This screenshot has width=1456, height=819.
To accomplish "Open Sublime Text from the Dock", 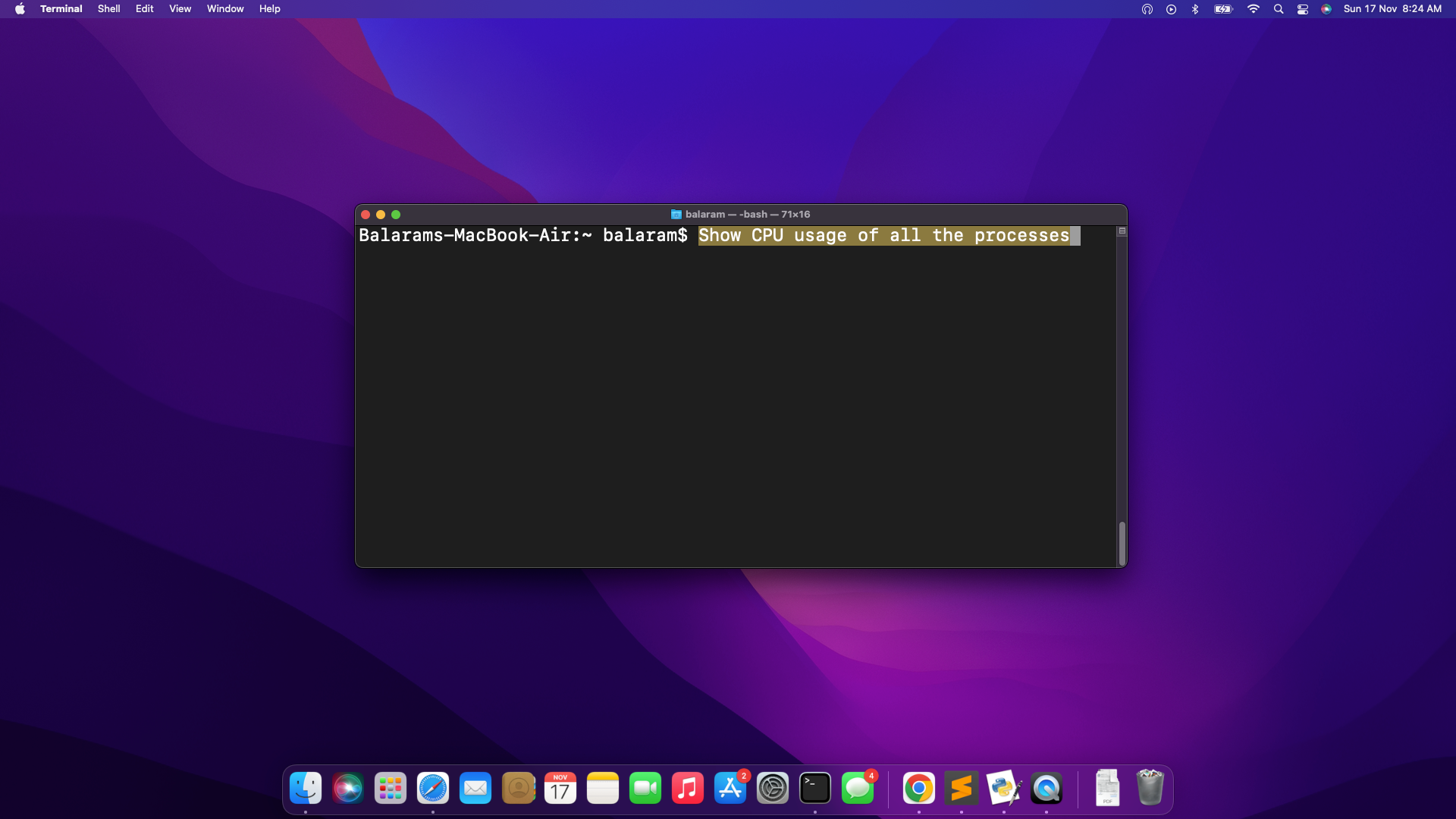I will tap(961, 789).
